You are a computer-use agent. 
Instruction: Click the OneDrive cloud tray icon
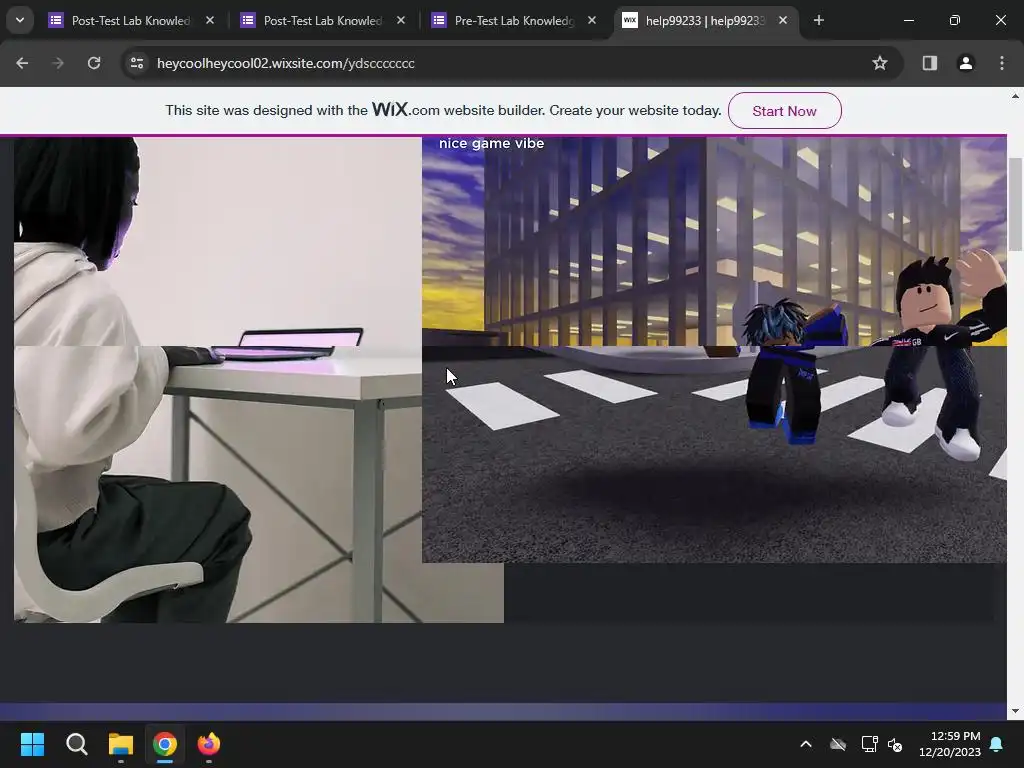pyautogui.click(x=838, y=744)
